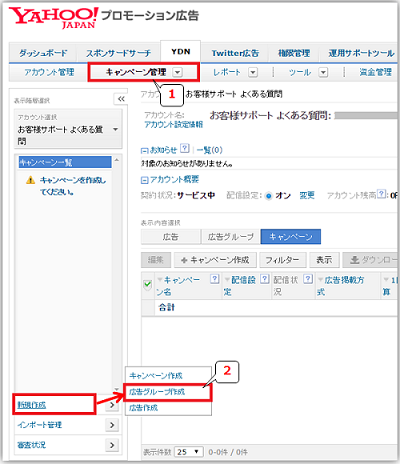The height and width of the screenshot is (464, 400).
Task: Open the レポート dropdown arrow
Action: tap(253, 72)
